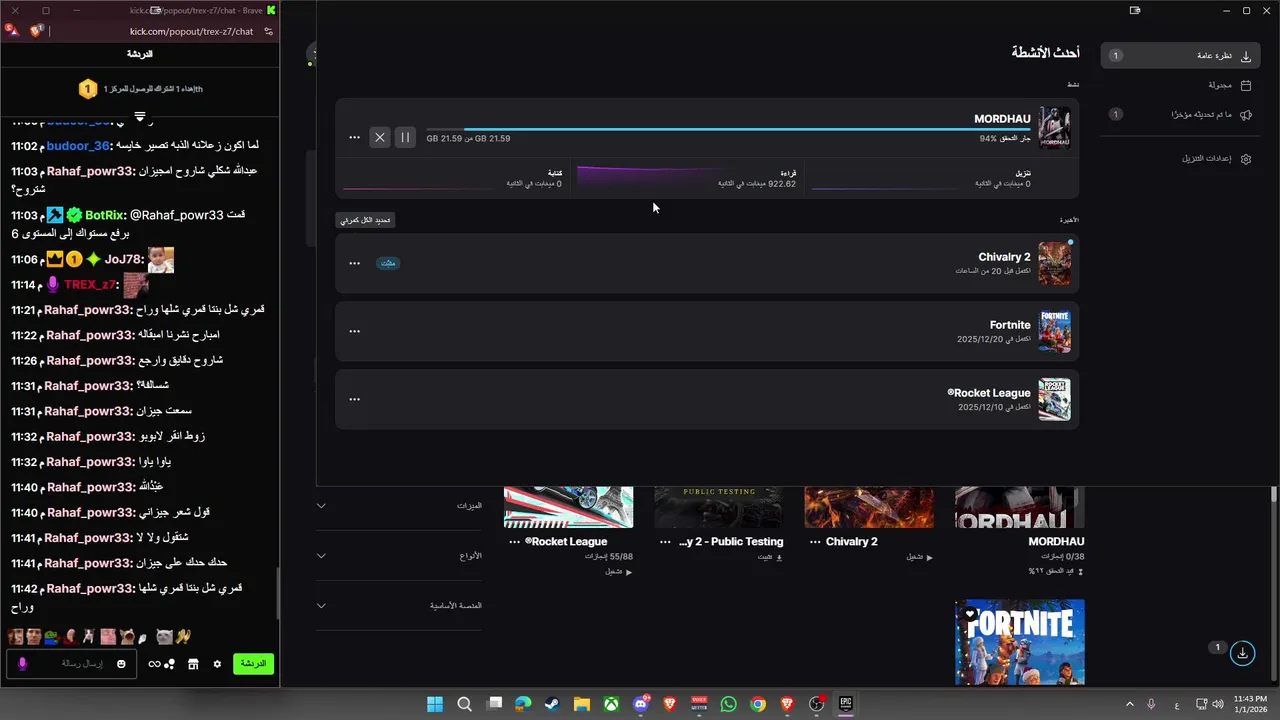The width and height of the screenshot is (1280, 720).
Task: Cancel the MORDHAU download with X
Action: click(380, 137)
